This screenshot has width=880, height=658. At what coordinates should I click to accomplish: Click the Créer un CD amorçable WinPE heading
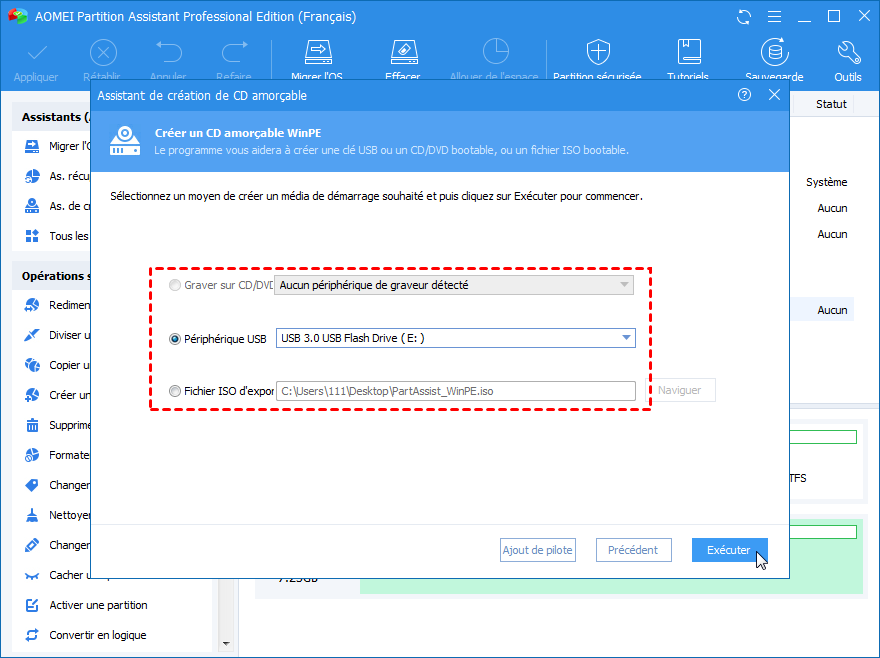(238, 133)
